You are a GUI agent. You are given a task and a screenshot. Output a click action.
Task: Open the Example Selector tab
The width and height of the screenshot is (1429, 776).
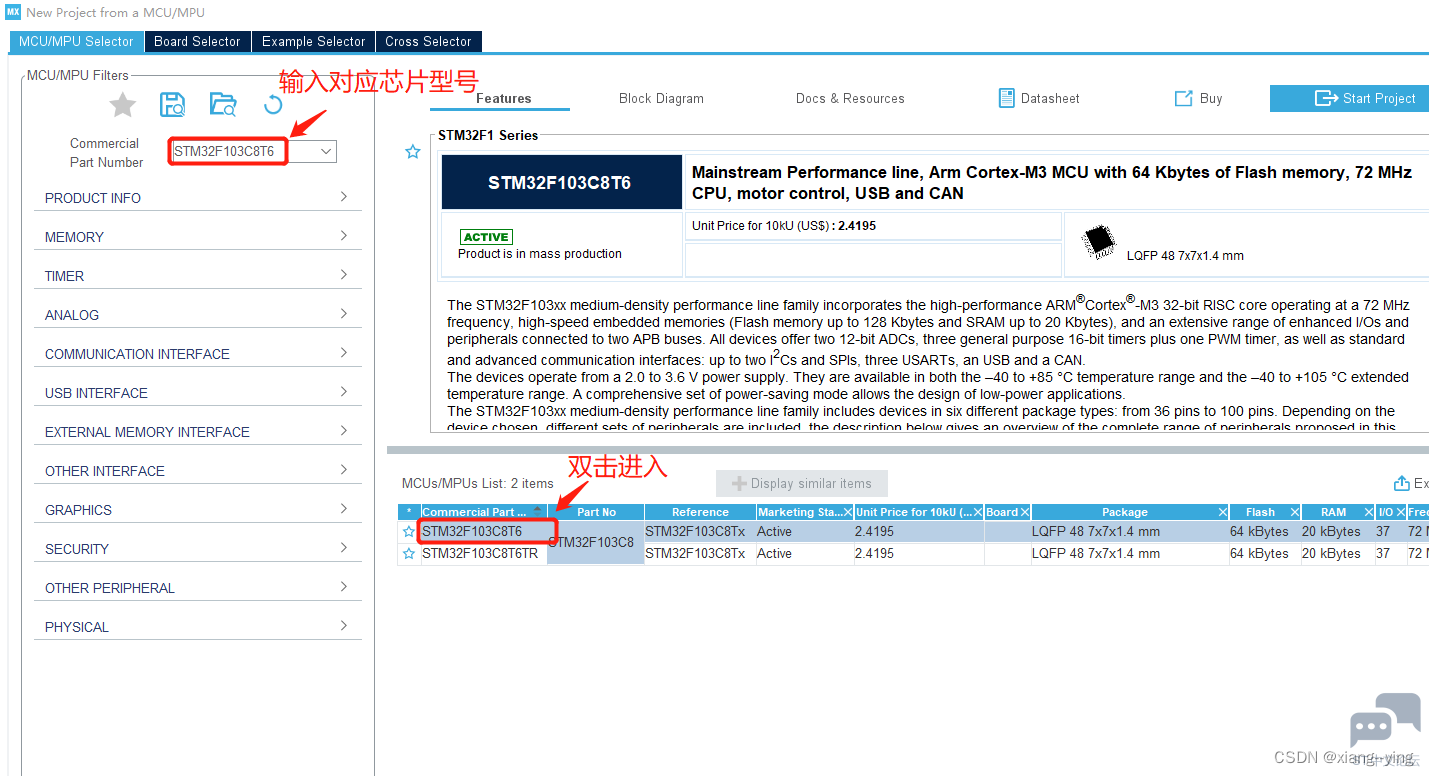point(313,41)
